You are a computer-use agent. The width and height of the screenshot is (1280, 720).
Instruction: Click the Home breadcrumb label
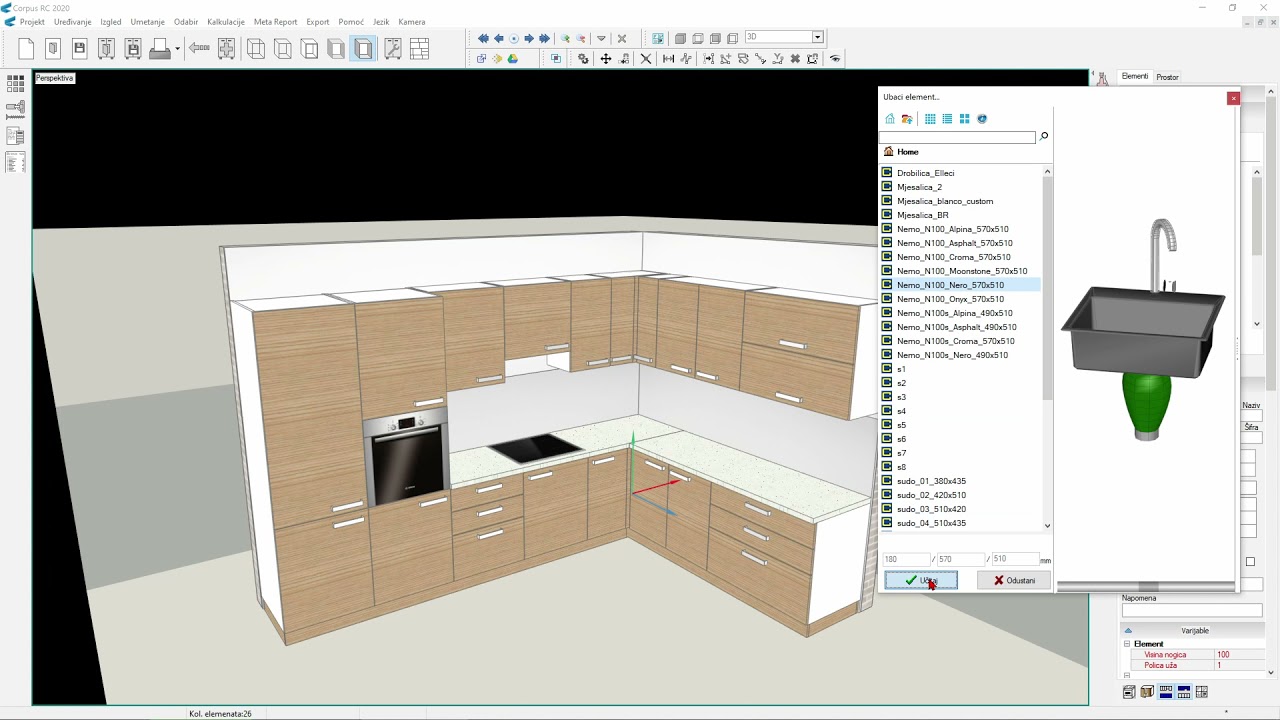pyautogui.click(x=908, y=152)
